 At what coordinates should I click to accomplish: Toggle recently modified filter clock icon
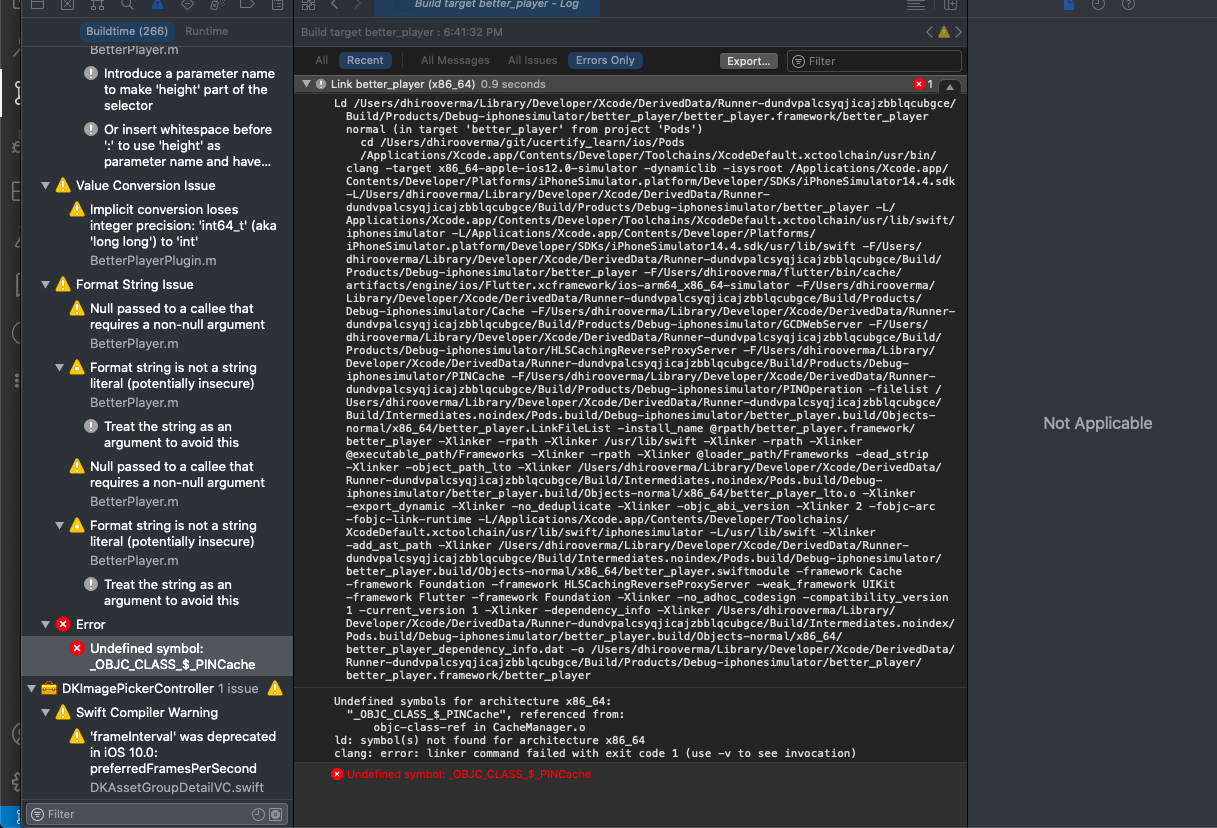258,814
